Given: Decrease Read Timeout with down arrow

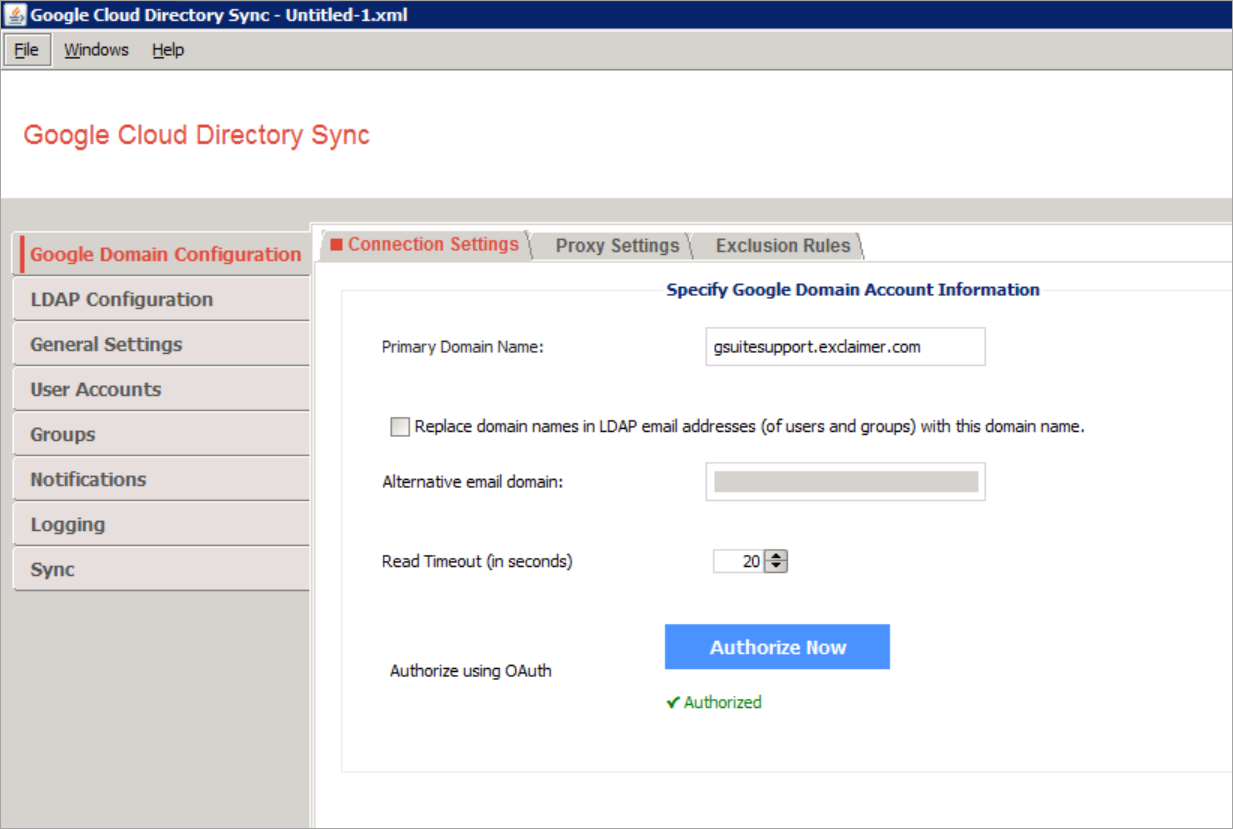Looking at the screenshot, I should click(777, 567).
